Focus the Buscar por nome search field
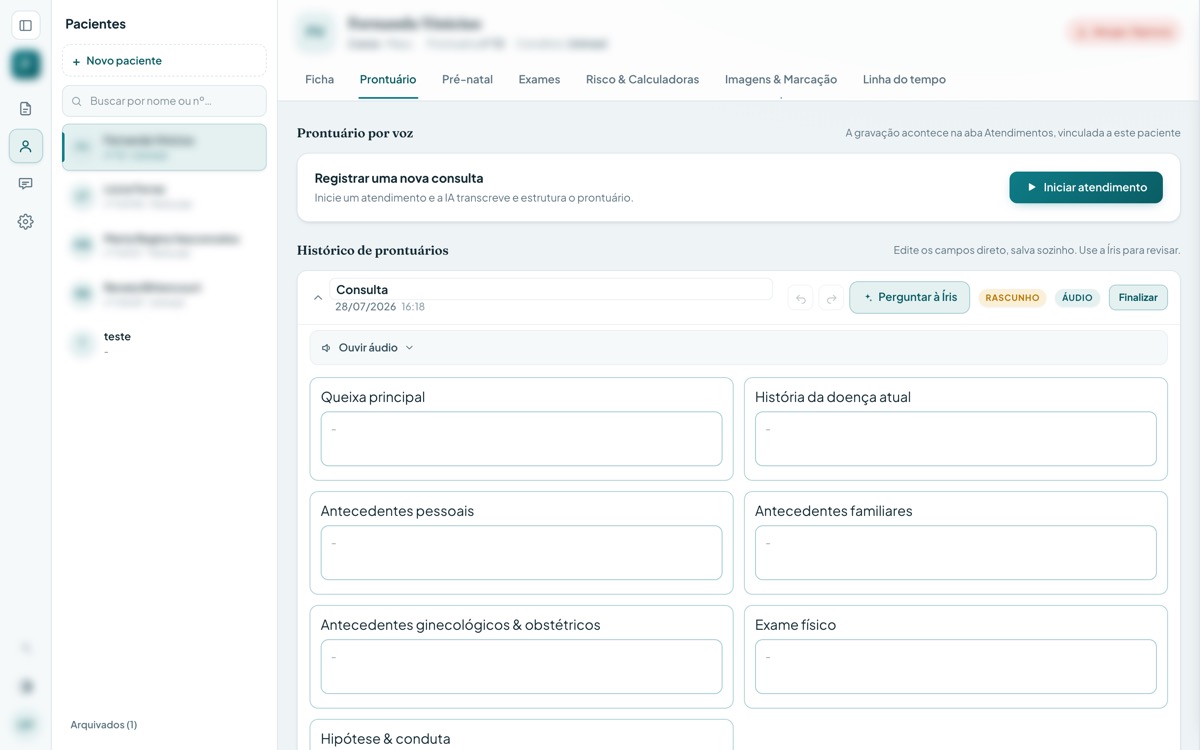 [164, 101]
